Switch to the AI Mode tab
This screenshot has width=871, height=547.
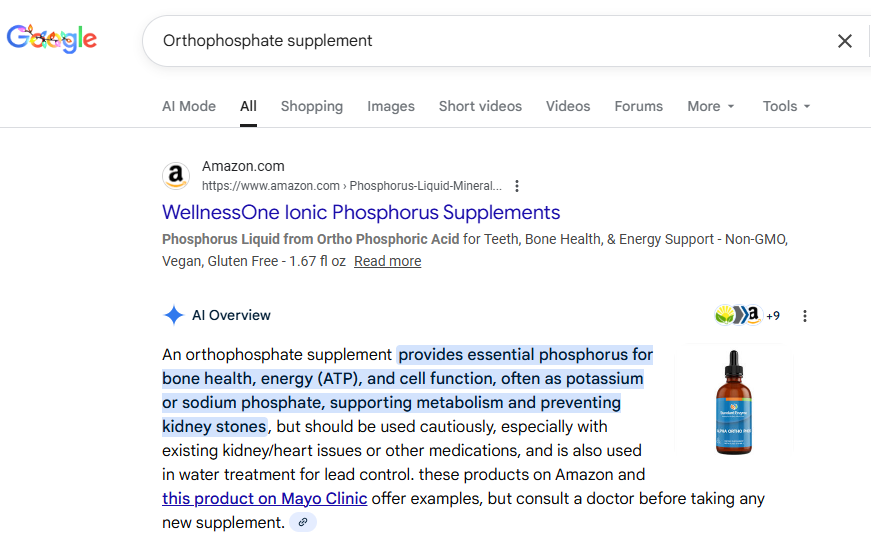click(x=189, y=106)
